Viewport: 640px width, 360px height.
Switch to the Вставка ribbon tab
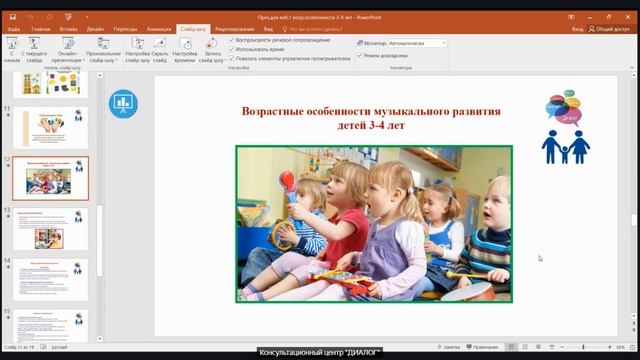coord(69,29)
